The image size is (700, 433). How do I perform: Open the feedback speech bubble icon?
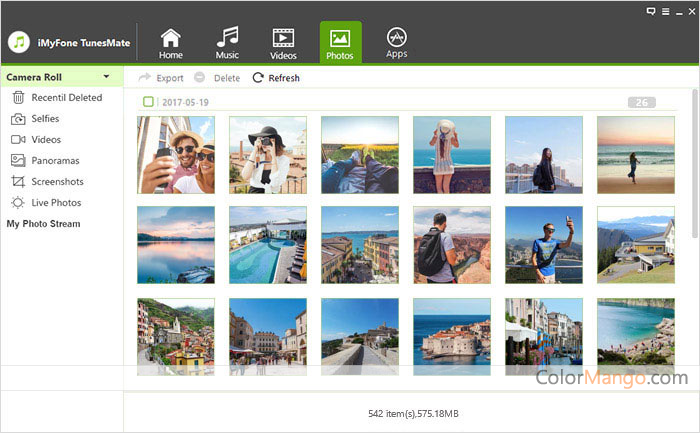tap(652, 10)
